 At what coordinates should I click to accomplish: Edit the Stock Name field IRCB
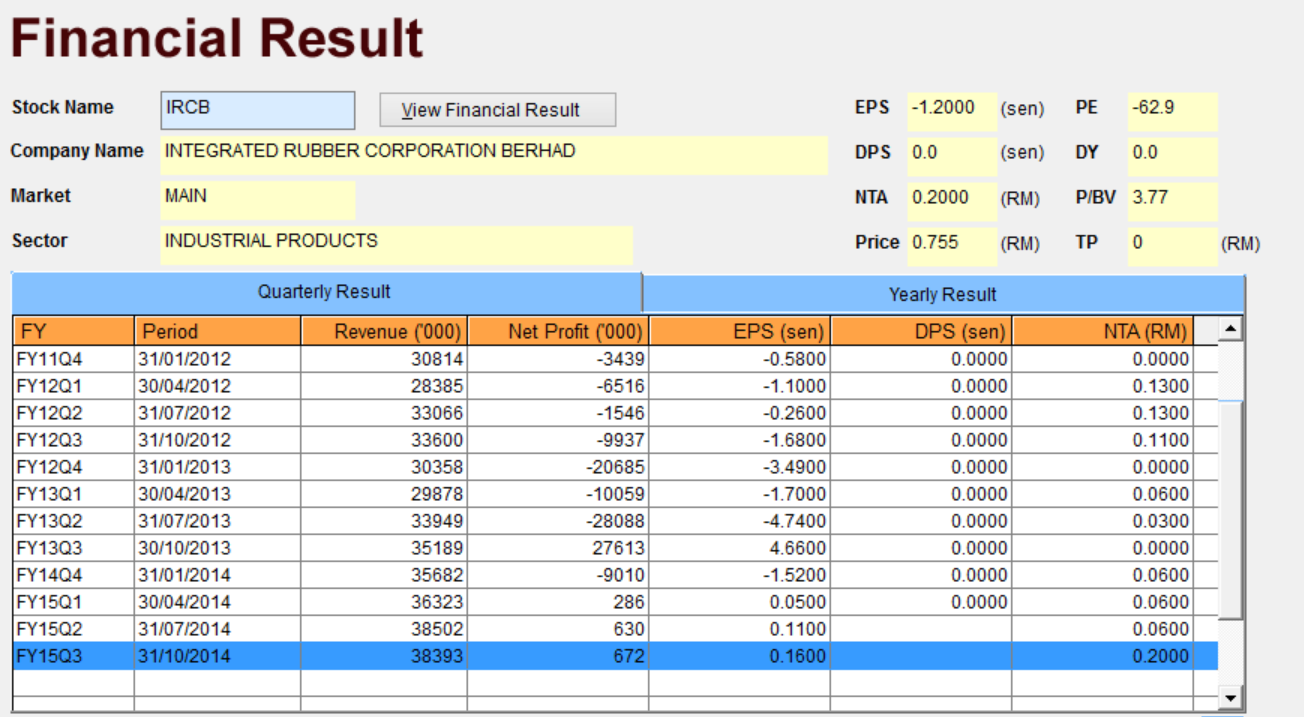(x=258, y=110)
